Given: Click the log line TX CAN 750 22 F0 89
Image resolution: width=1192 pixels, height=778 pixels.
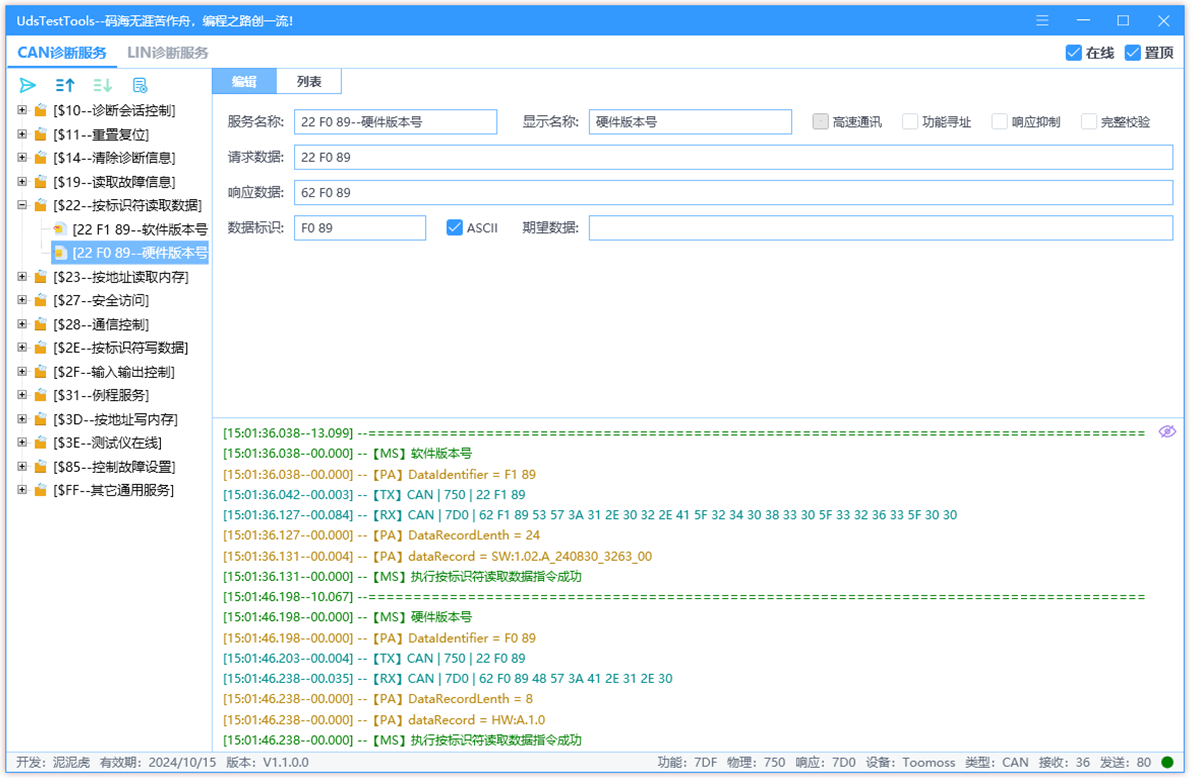Looking at the screenshot, I should [374, 659].
